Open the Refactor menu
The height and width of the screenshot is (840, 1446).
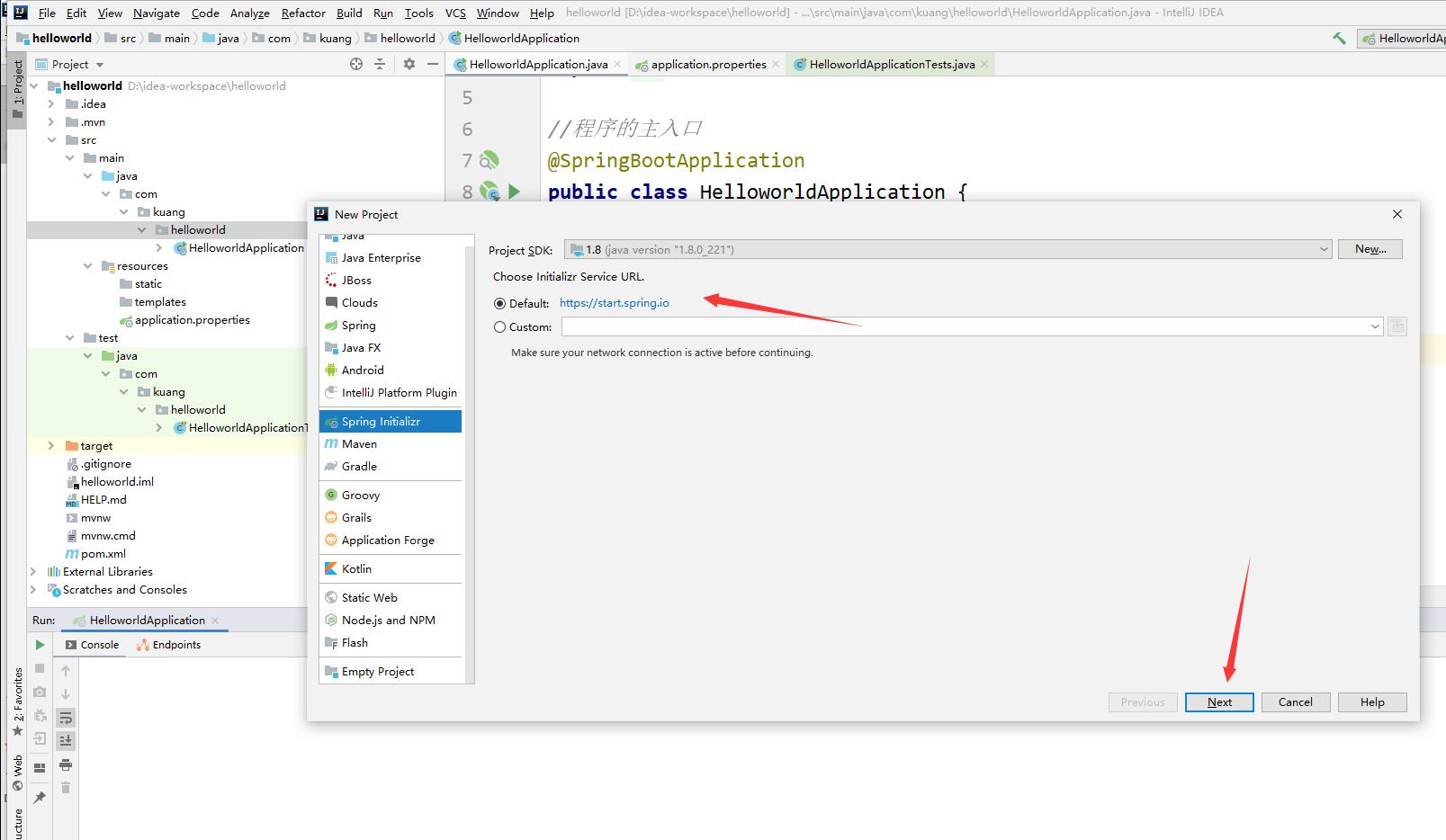click(x=303, y=13)
